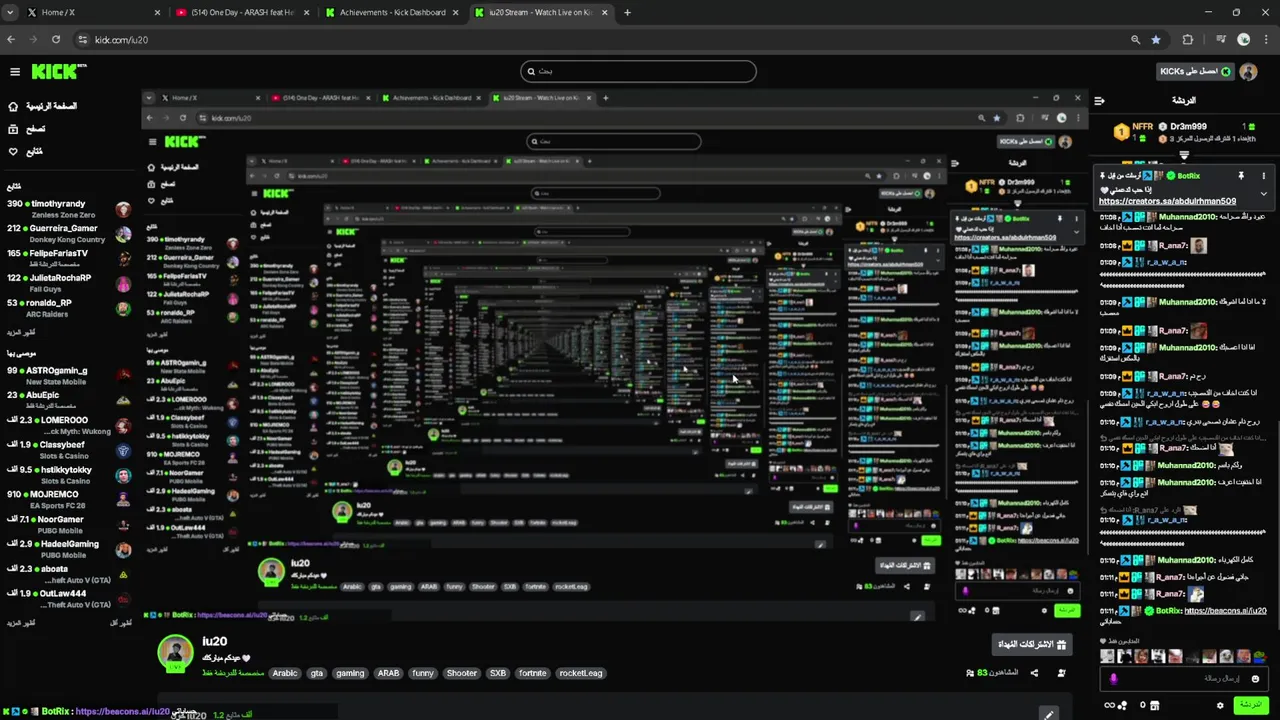Open the beacons.ai/iu20 link below the stream
The width and height of the screenshot is (1280, 720).
pyautogui.click(x=122, y=712)
